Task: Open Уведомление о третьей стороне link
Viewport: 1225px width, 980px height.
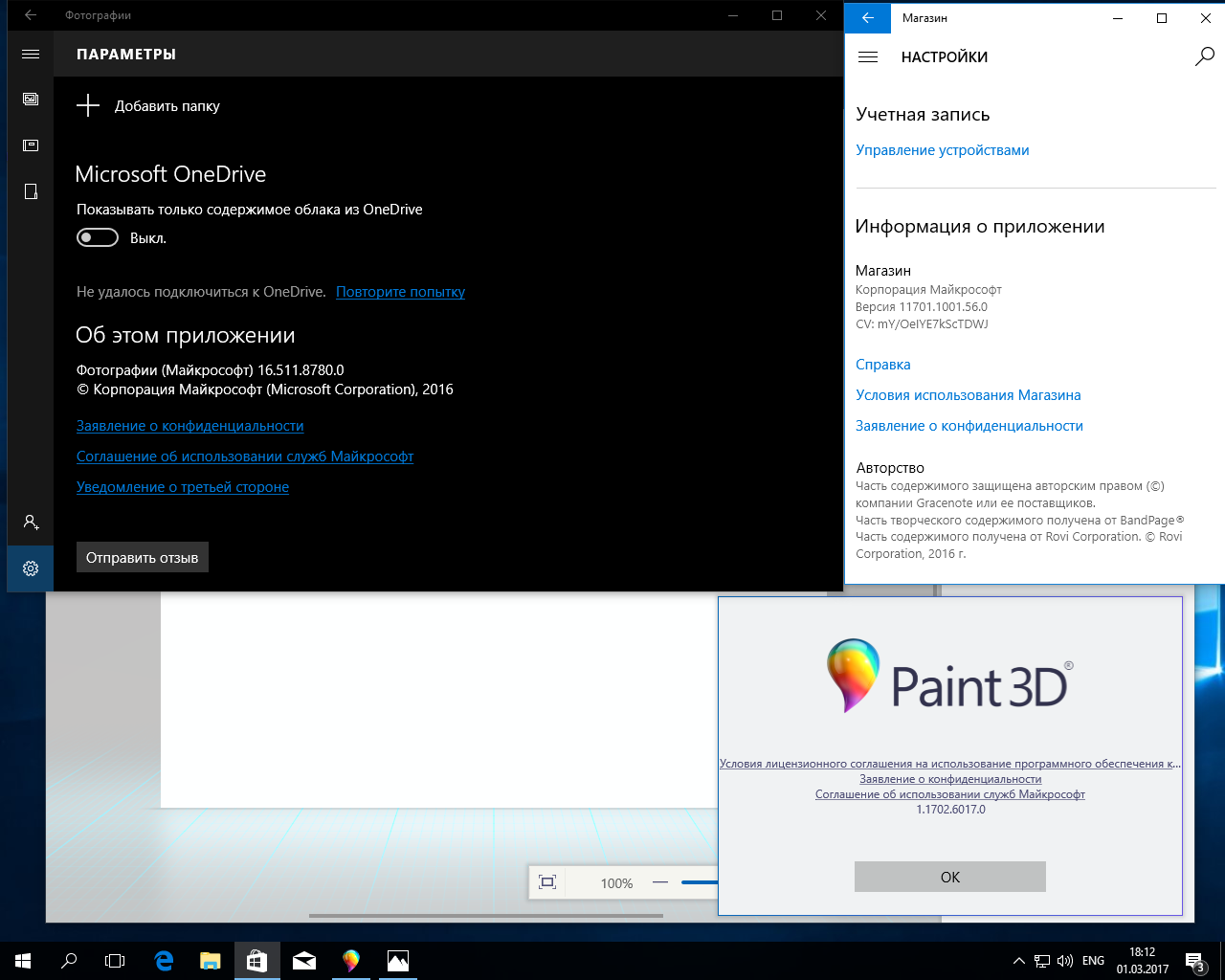Action: pyautogui.click(x=183, y=487)
